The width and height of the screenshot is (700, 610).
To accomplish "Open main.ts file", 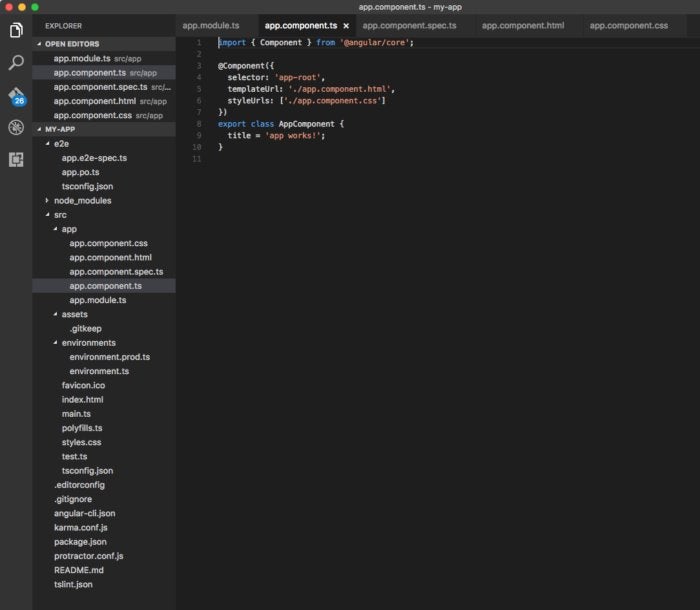I will [104, 414].
